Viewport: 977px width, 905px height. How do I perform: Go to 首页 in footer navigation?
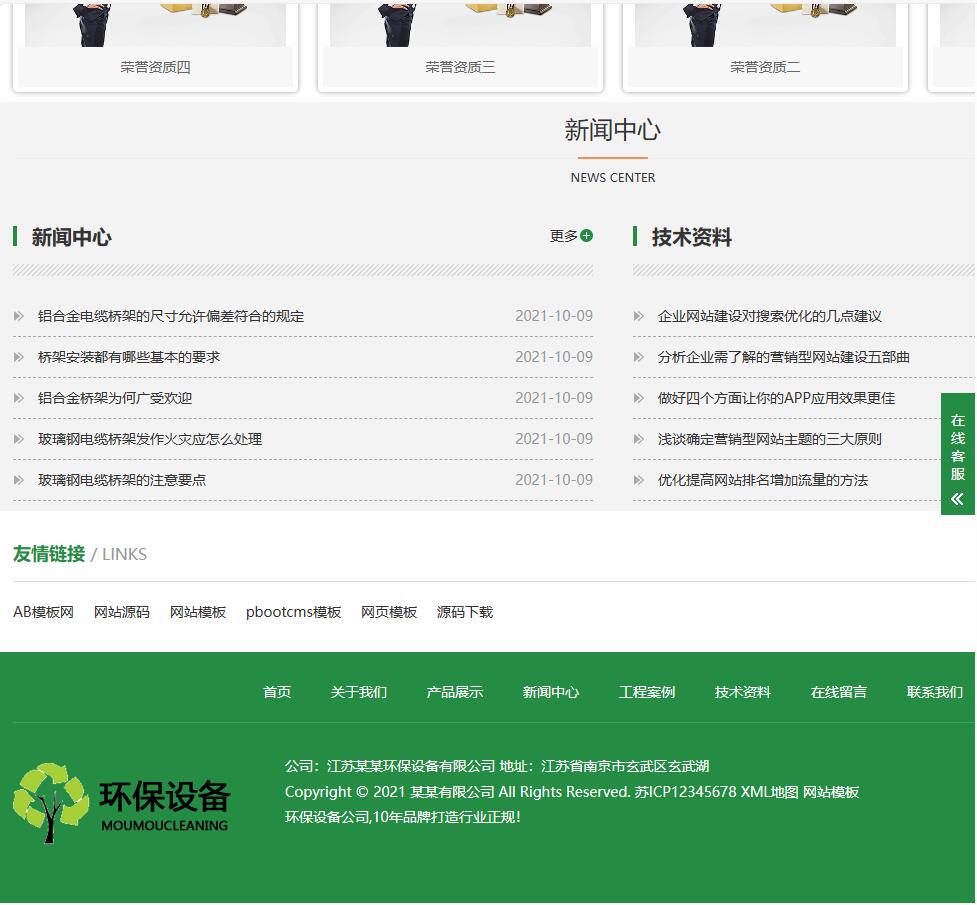(x=277, y=692)
